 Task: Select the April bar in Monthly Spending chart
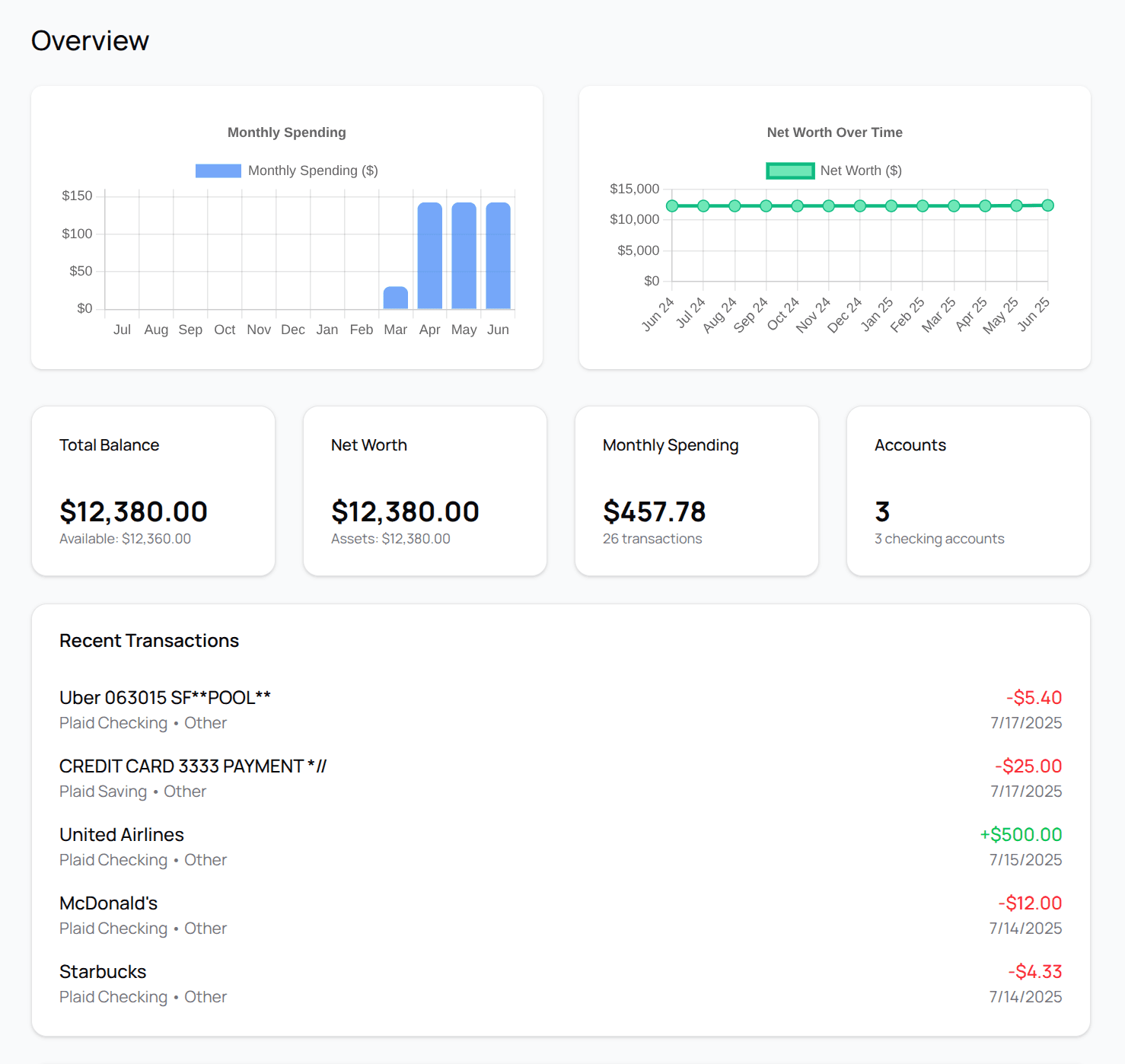coord(430,255)
